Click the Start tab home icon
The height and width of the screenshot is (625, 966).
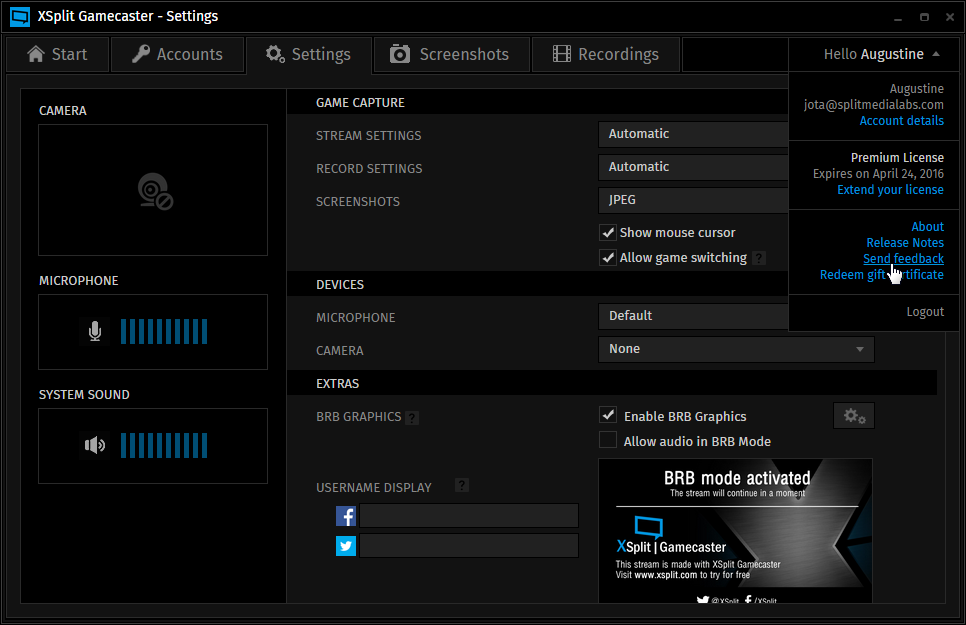36,54
